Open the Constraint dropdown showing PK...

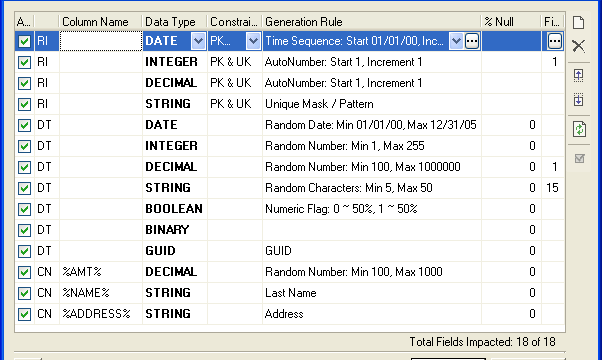point(253,41)
